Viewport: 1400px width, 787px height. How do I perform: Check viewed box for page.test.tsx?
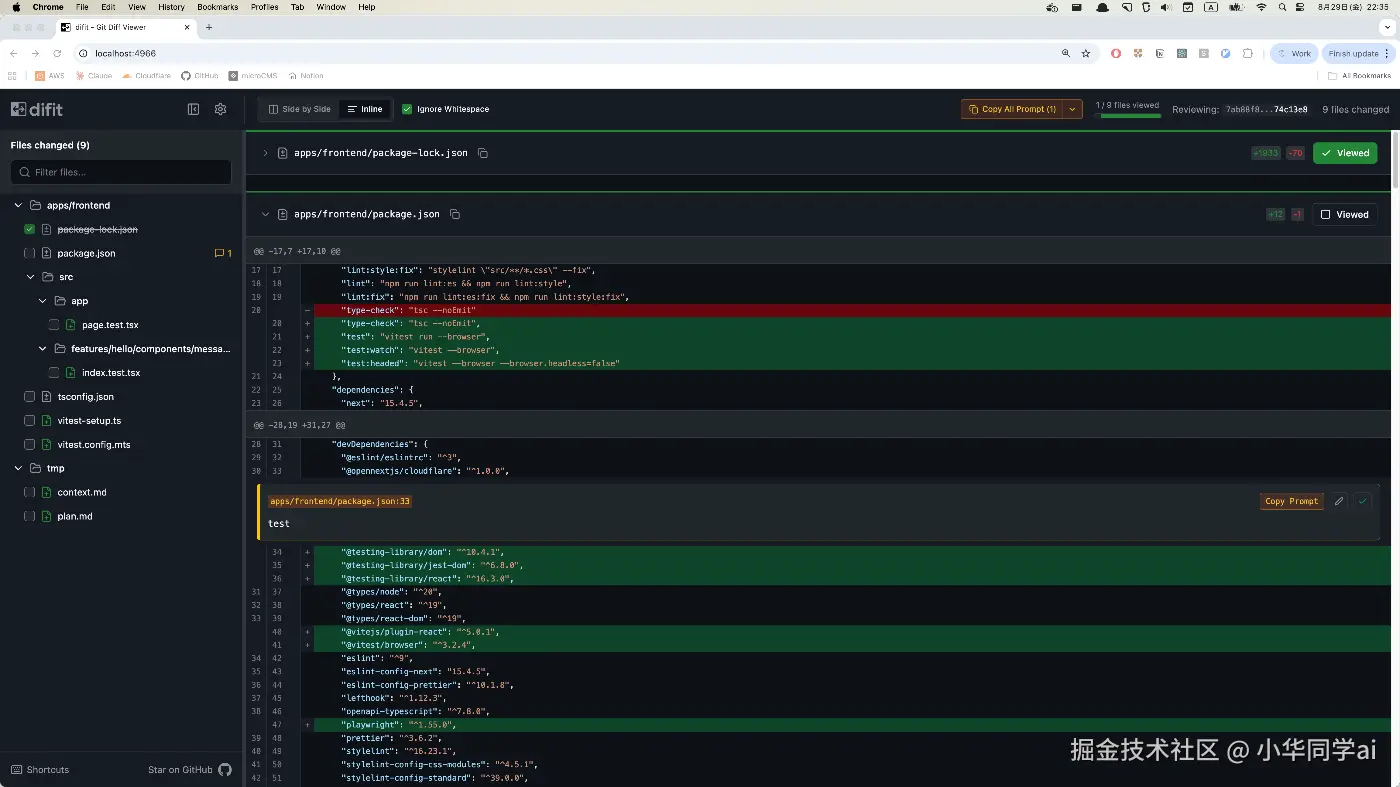click(x=54, y=325)
